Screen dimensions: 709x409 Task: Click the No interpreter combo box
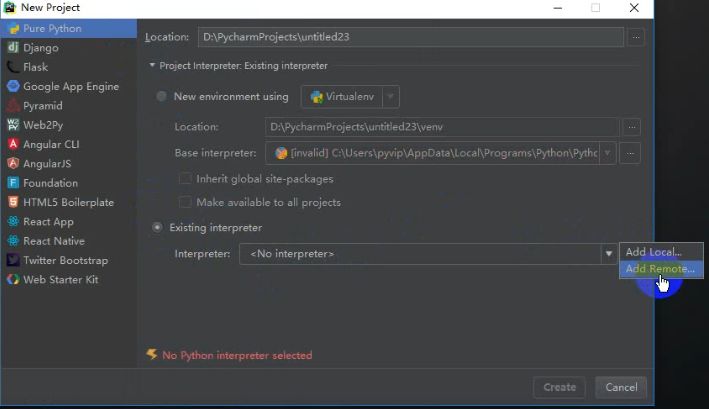428,254
